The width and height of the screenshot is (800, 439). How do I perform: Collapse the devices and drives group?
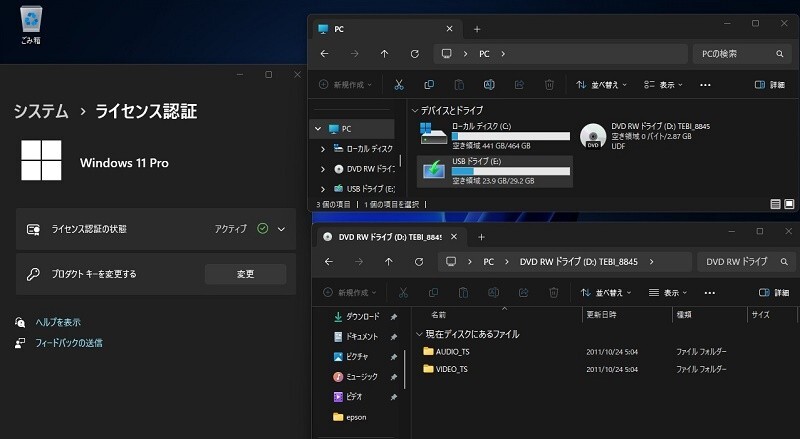415,110
